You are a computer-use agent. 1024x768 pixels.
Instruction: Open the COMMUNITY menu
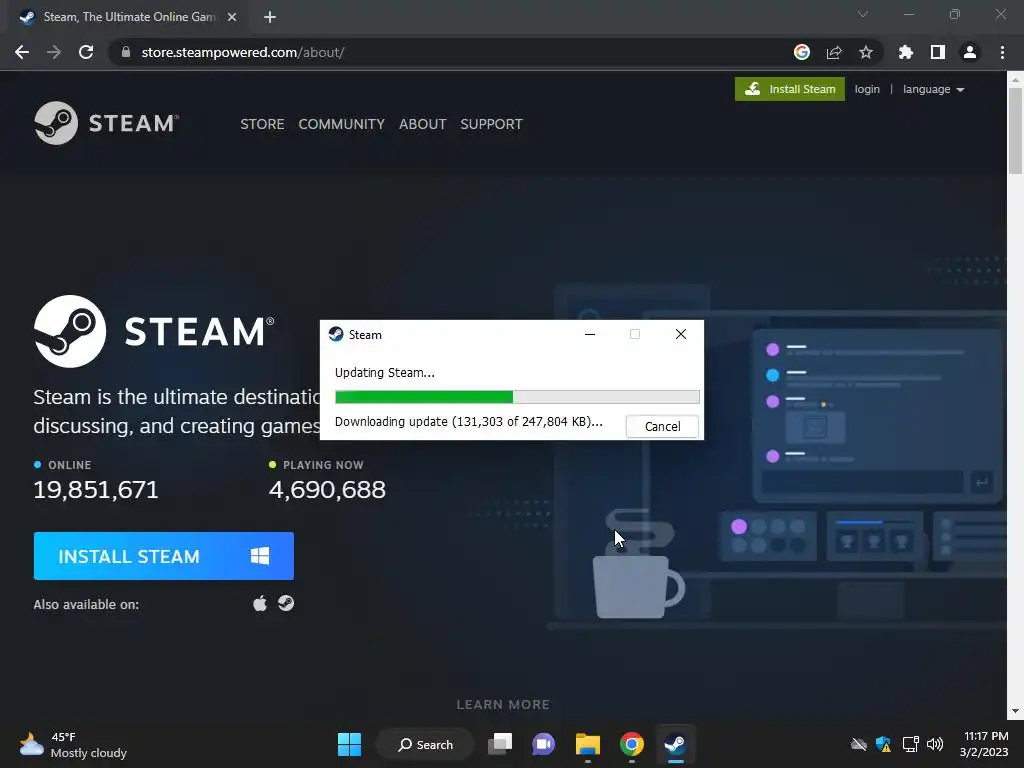point(342,124)
